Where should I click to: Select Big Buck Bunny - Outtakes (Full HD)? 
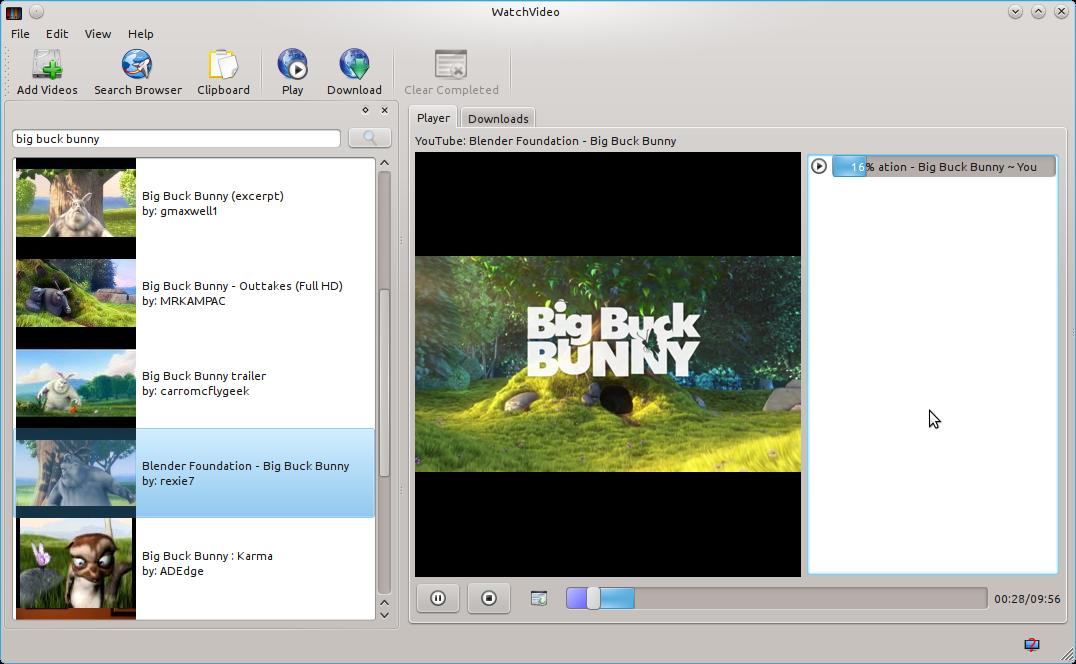pos(194,294)
